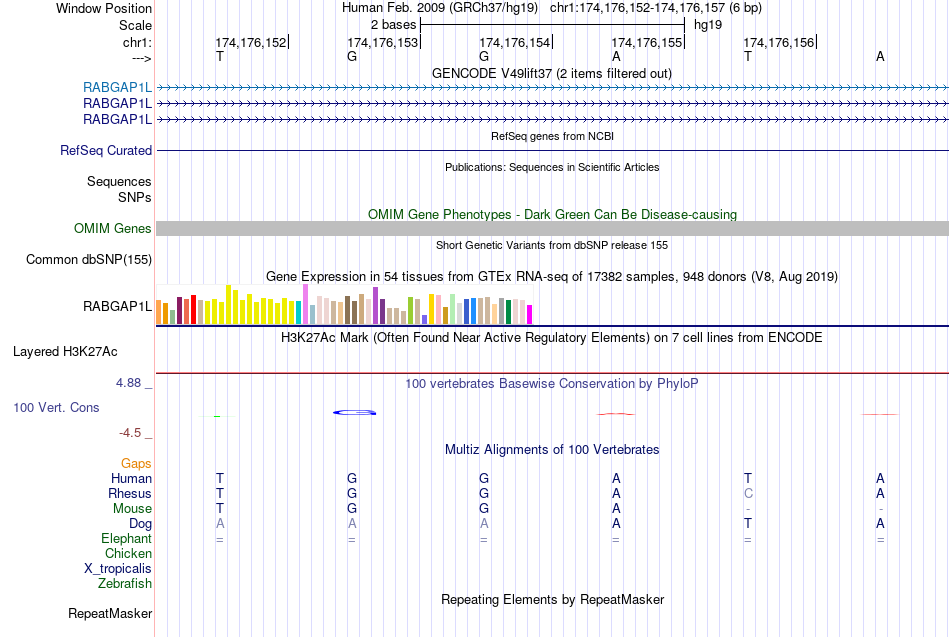The width and height of the screenshot is (950, 637).
Task: Click the hg19 label next to scale bar
Action: pos(708,25)
